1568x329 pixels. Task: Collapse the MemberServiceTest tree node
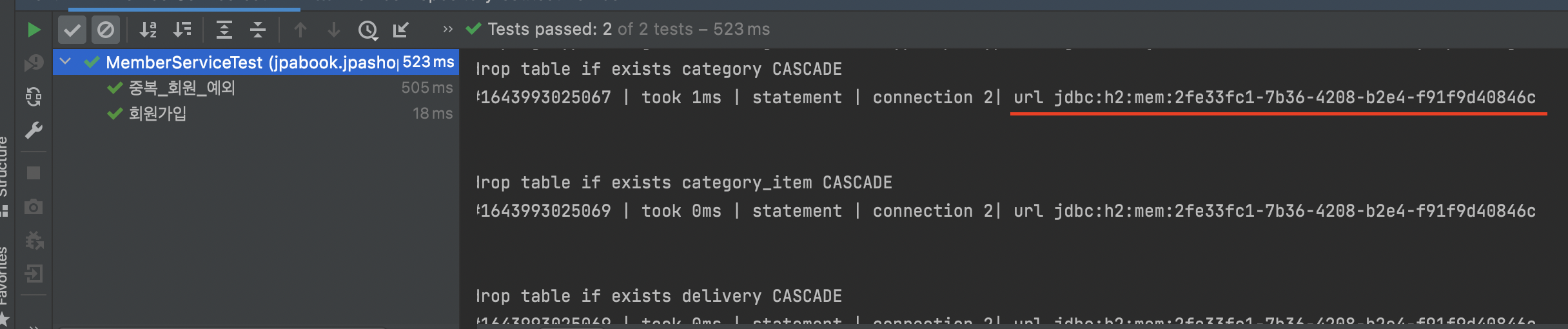coord(65,62)
